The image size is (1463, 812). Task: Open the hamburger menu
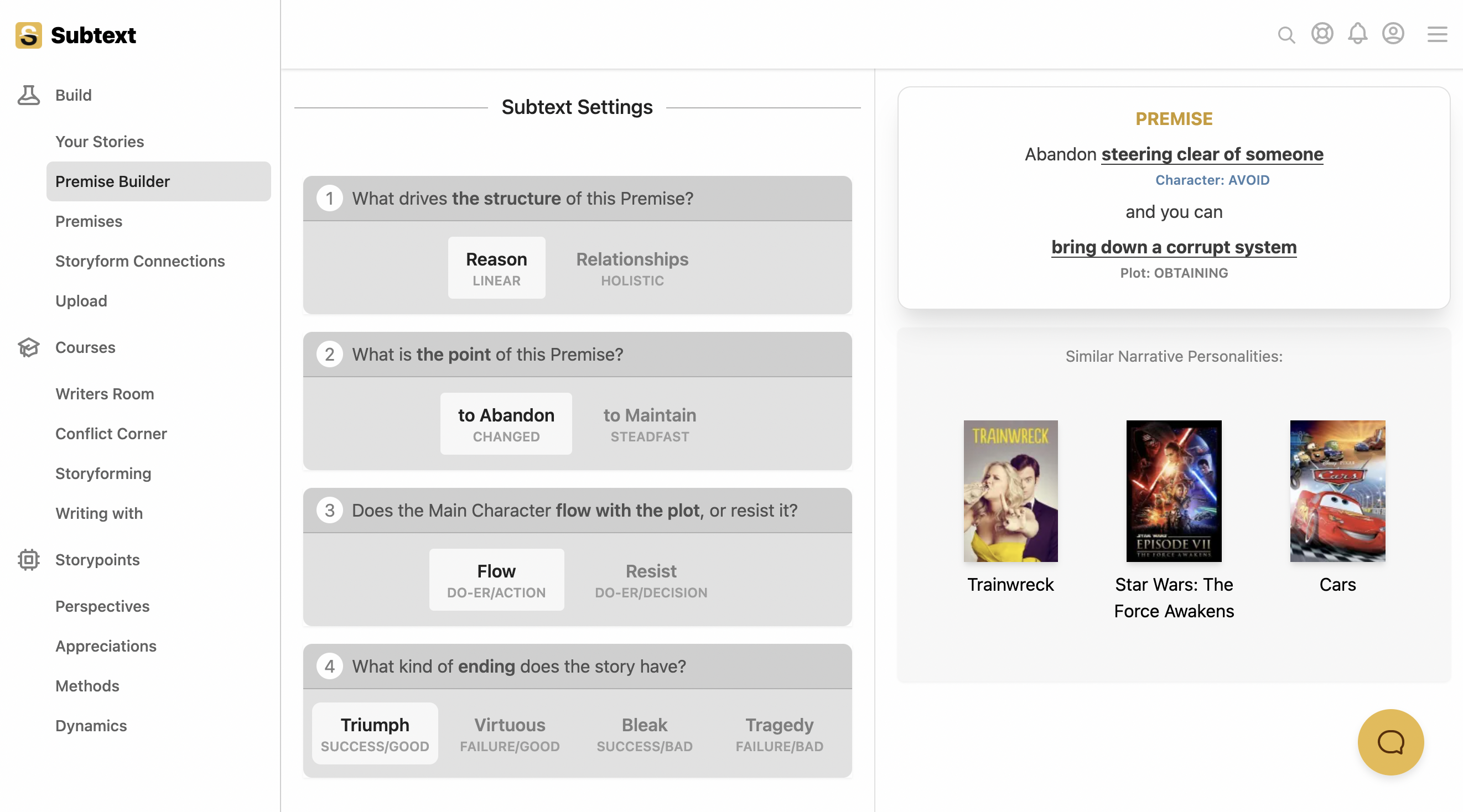1437,34
